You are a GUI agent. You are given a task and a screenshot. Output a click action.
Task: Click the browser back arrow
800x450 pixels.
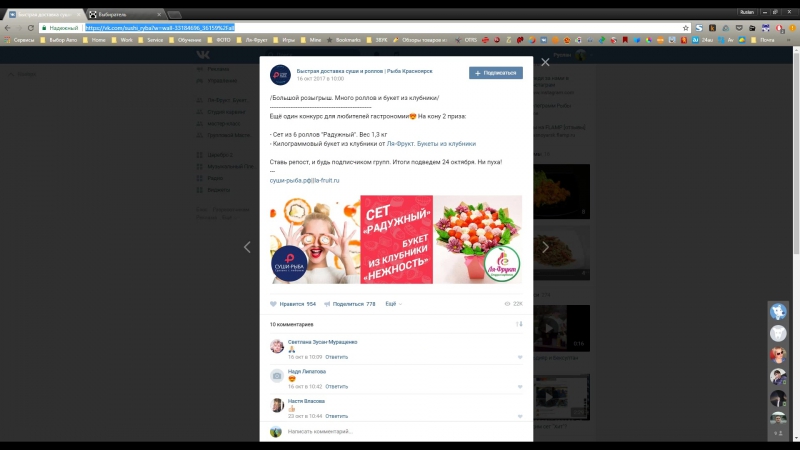click(x=8, y=28)
